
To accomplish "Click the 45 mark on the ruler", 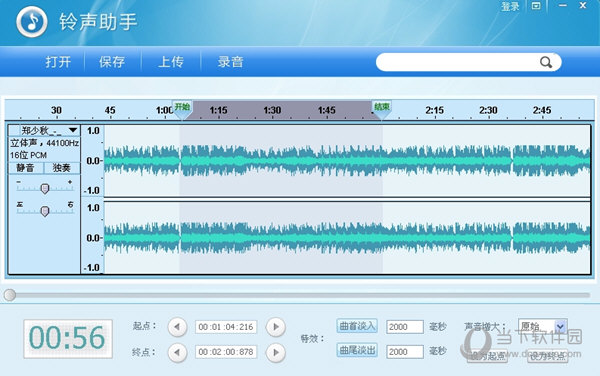I will (110, 110).
